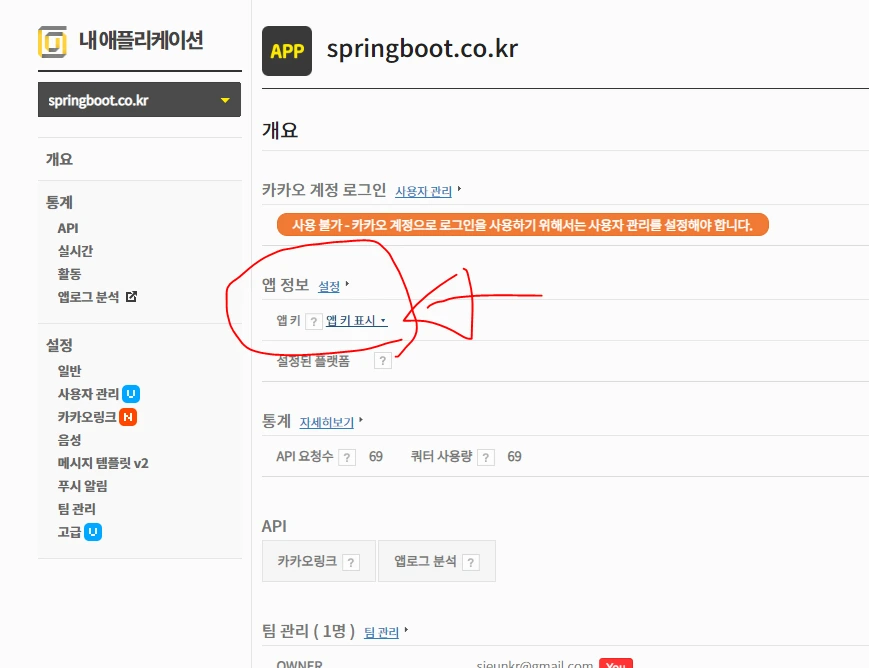Click the help icon inside the 카카오링크 API button
Viewport: 869px width, 668px height.
point(351,563)
